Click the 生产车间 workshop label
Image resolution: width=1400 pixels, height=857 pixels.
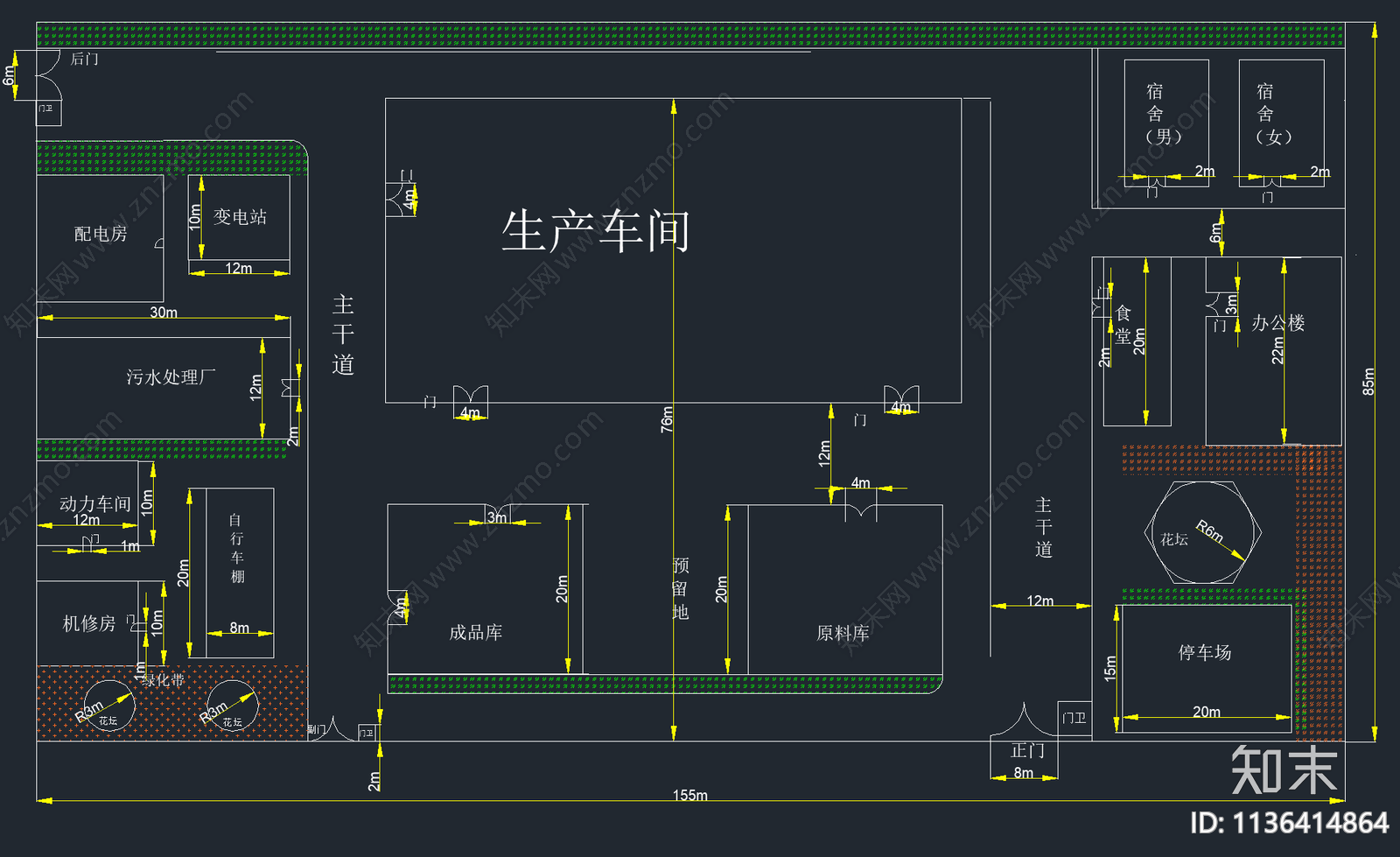tap(596, 232)
